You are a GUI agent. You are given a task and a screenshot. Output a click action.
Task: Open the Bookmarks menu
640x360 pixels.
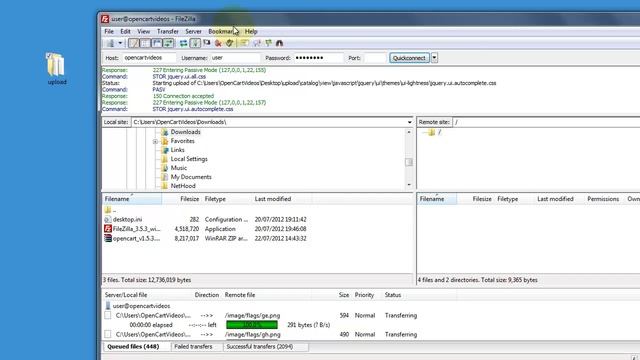[222, 31]
